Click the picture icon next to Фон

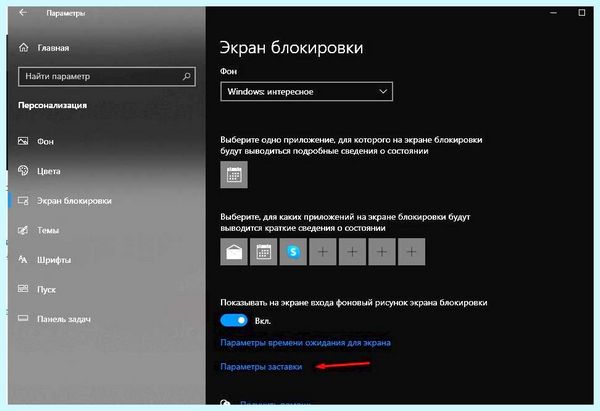click(x=23, y=141)
